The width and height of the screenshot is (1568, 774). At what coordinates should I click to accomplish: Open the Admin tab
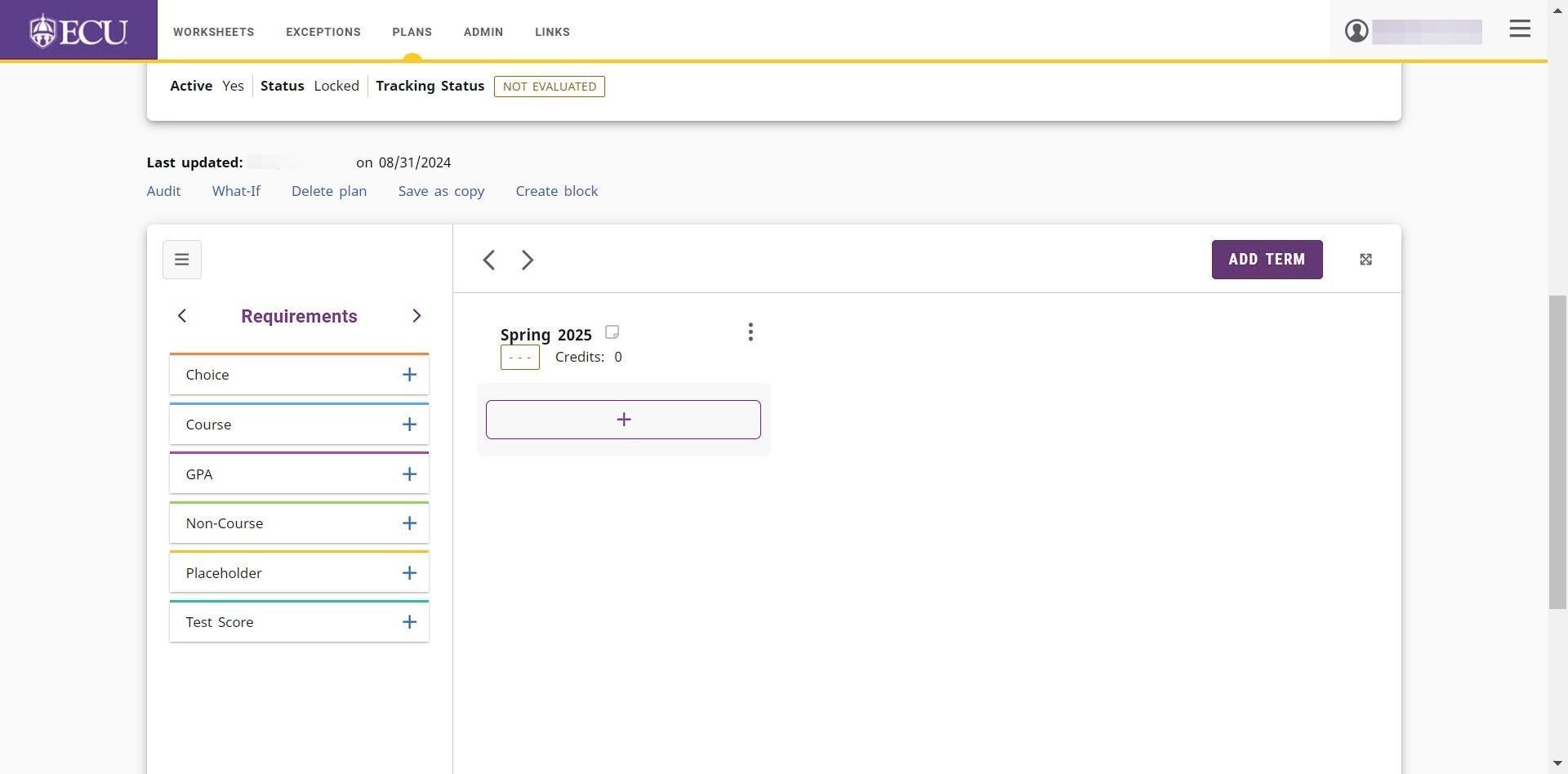483,32
